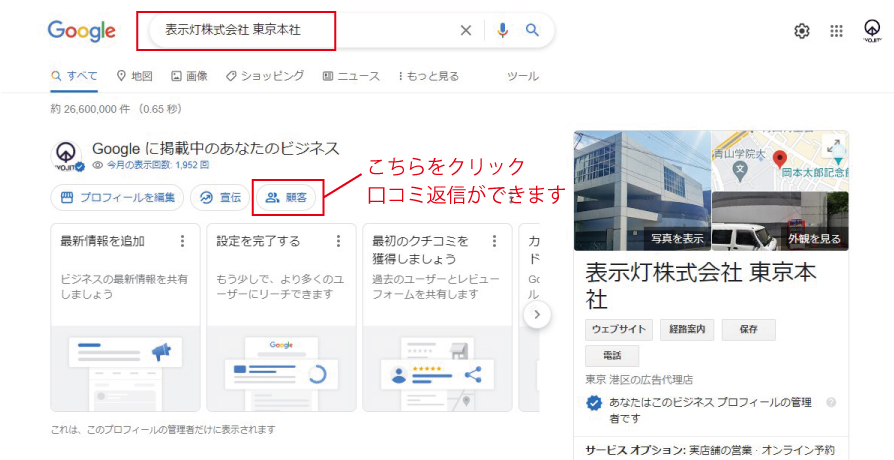Open 最初のクチコミを獲得しましょう card
The image size is (894, 460).
(x=437, y=317)
